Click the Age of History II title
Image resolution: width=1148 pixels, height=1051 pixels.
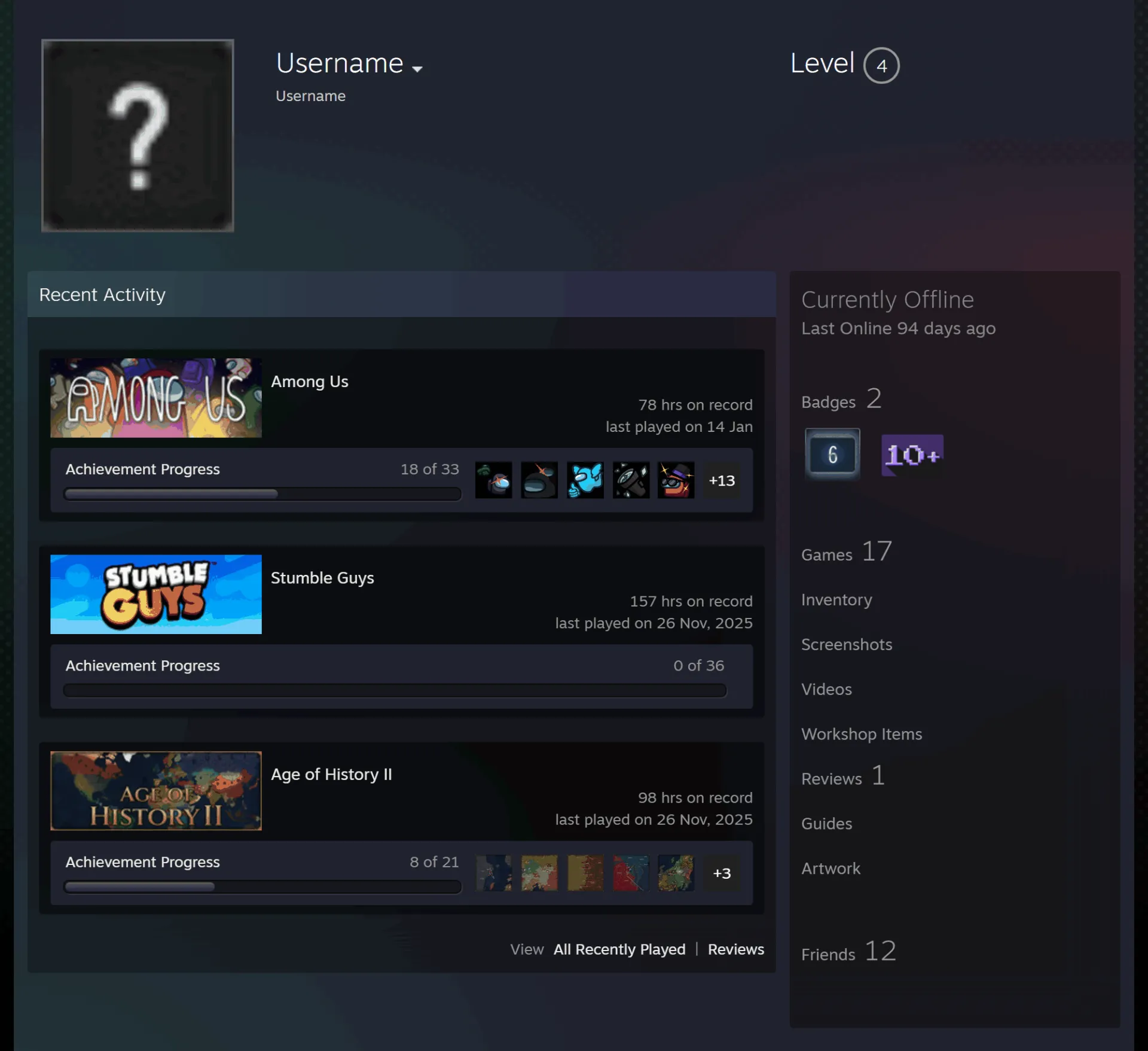click(x=331, y=774)
